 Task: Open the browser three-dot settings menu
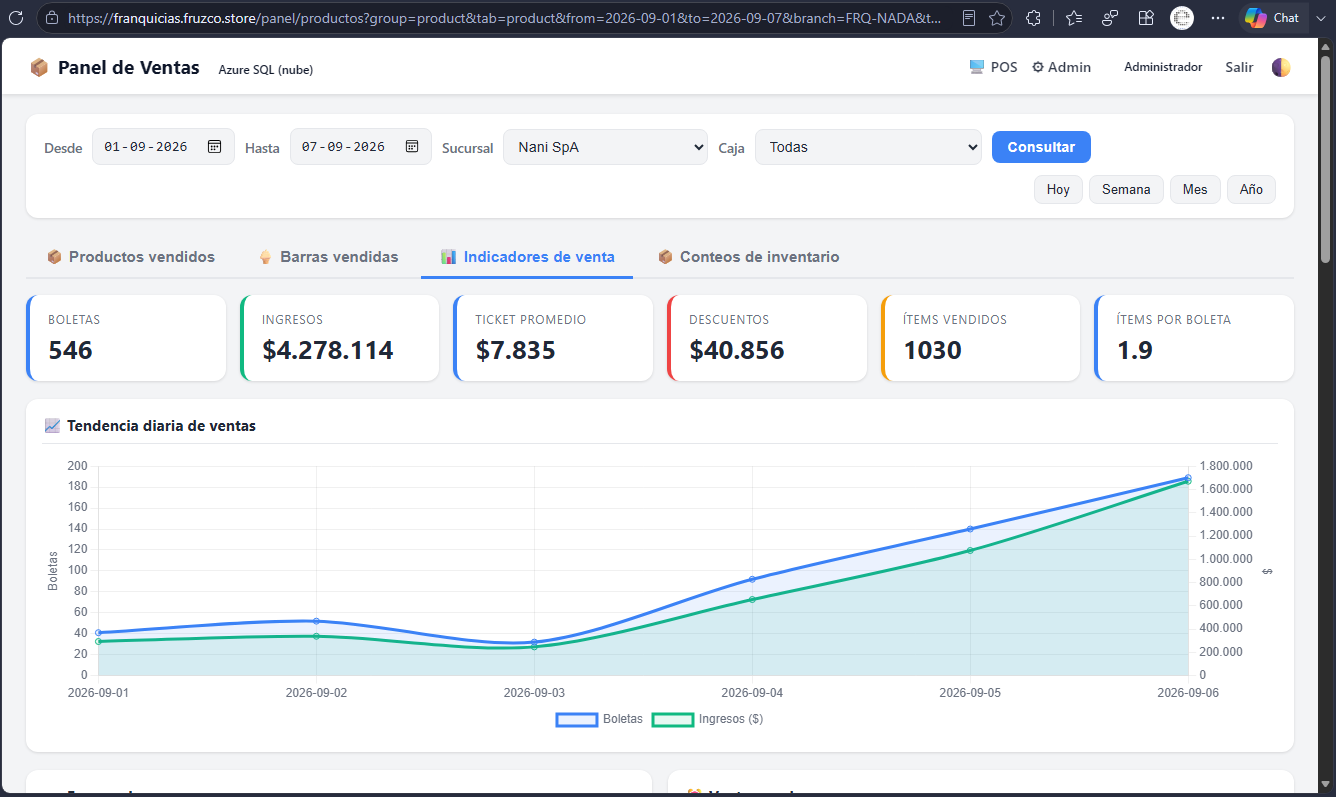point(1217,18)
